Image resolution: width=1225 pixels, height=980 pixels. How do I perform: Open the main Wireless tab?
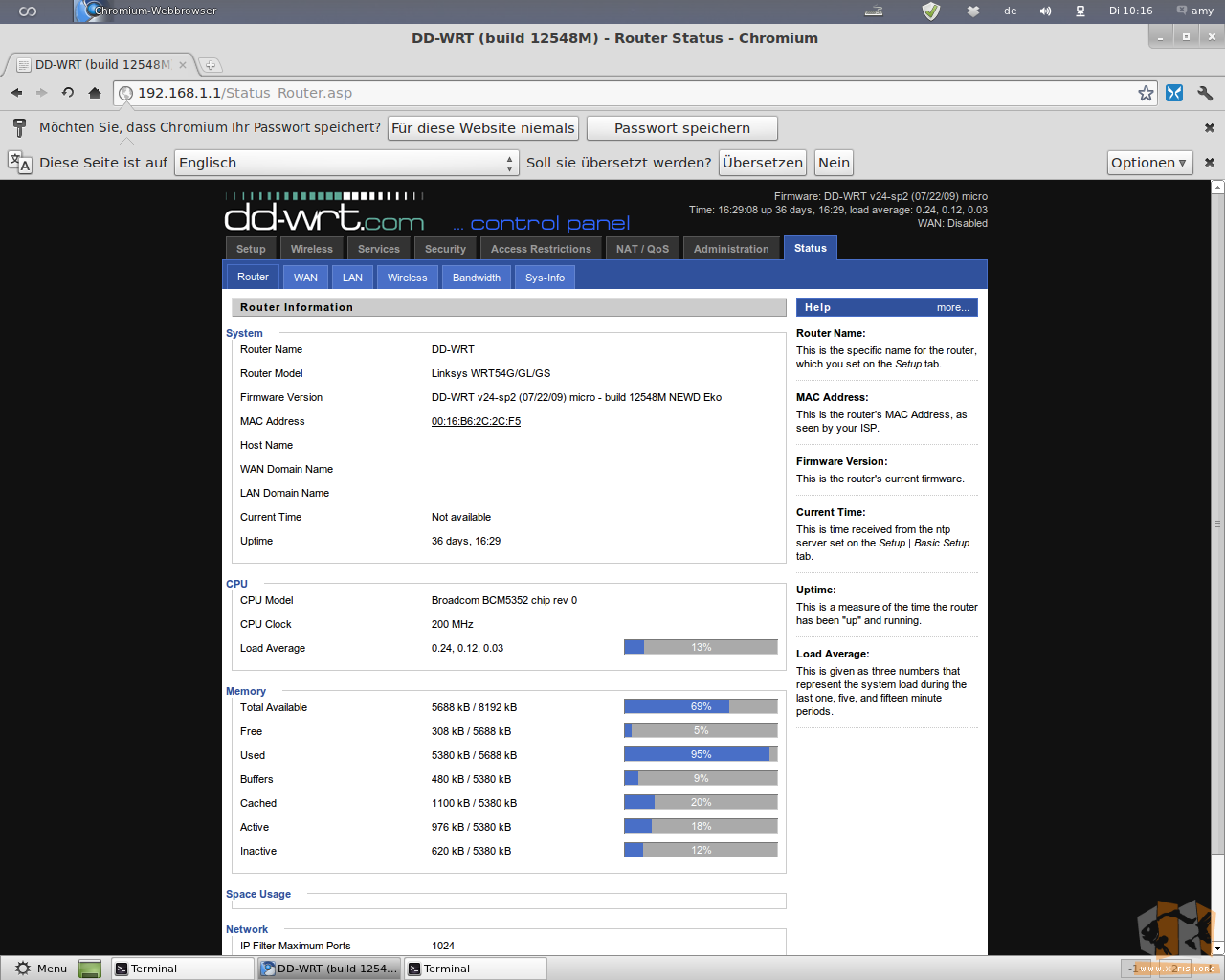pos(312,249)
